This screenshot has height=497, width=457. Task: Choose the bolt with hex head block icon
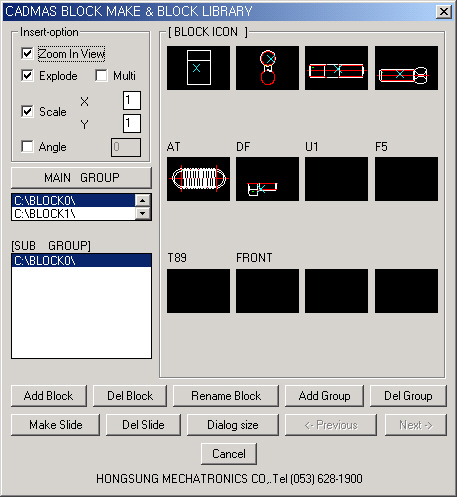[x=406, y=68]
